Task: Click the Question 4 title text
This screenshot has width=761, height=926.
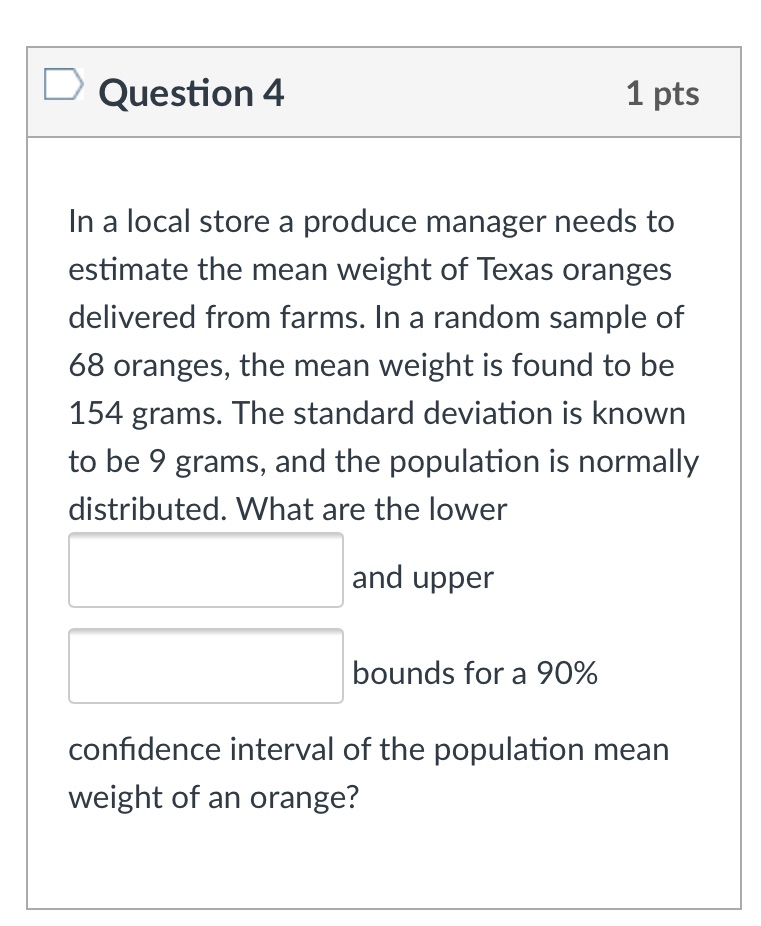Action: [x=190, y=92]
